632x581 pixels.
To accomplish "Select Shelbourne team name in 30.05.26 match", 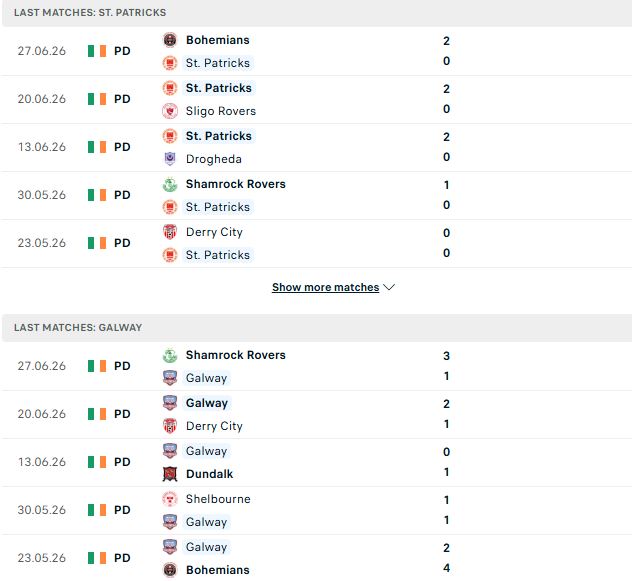I will [218, 499].
